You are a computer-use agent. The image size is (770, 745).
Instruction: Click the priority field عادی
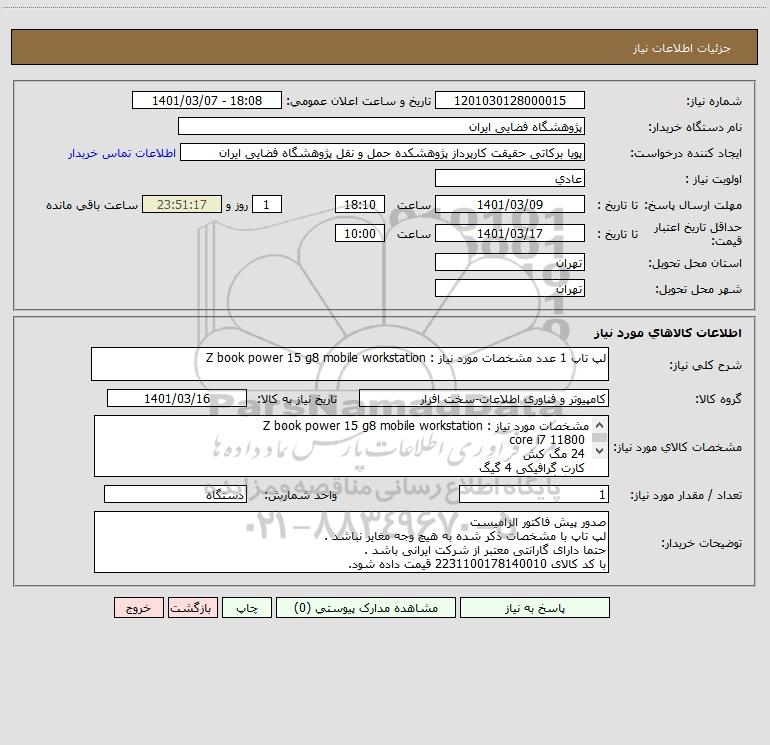[x=510, y=178]
